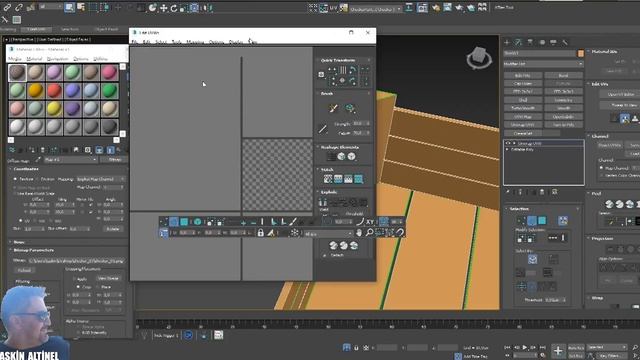640x360 pixels.
Task: Expand Editable Poly in modifier stack
Action: tap(508, 149)
